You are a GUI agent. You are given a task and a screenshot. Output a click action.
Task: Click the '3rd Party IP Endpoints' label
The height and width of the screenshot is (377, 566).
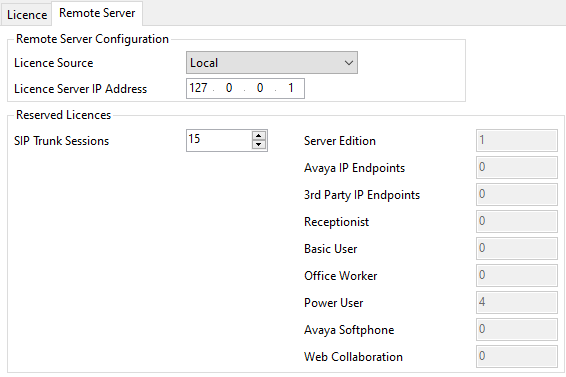coord(362,195)
